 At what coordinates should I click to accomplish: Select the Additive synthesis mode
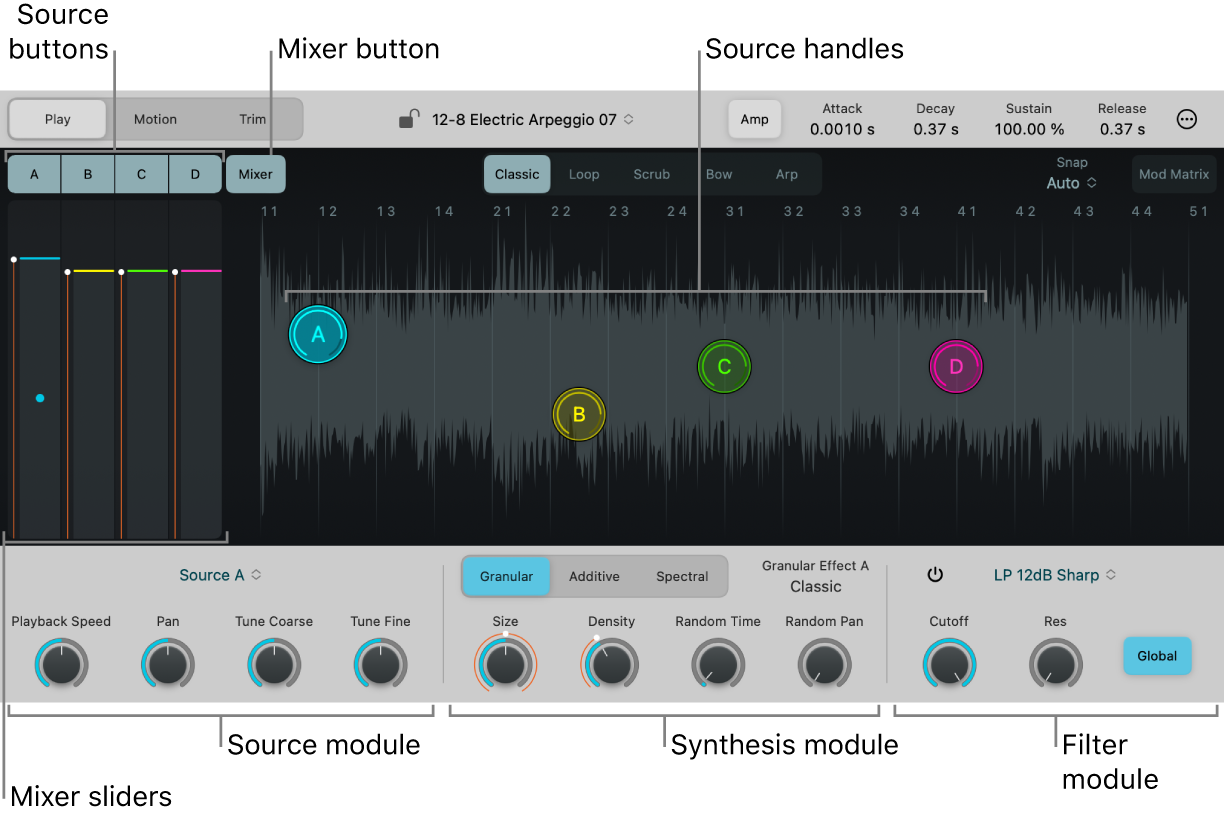point(594,576)
